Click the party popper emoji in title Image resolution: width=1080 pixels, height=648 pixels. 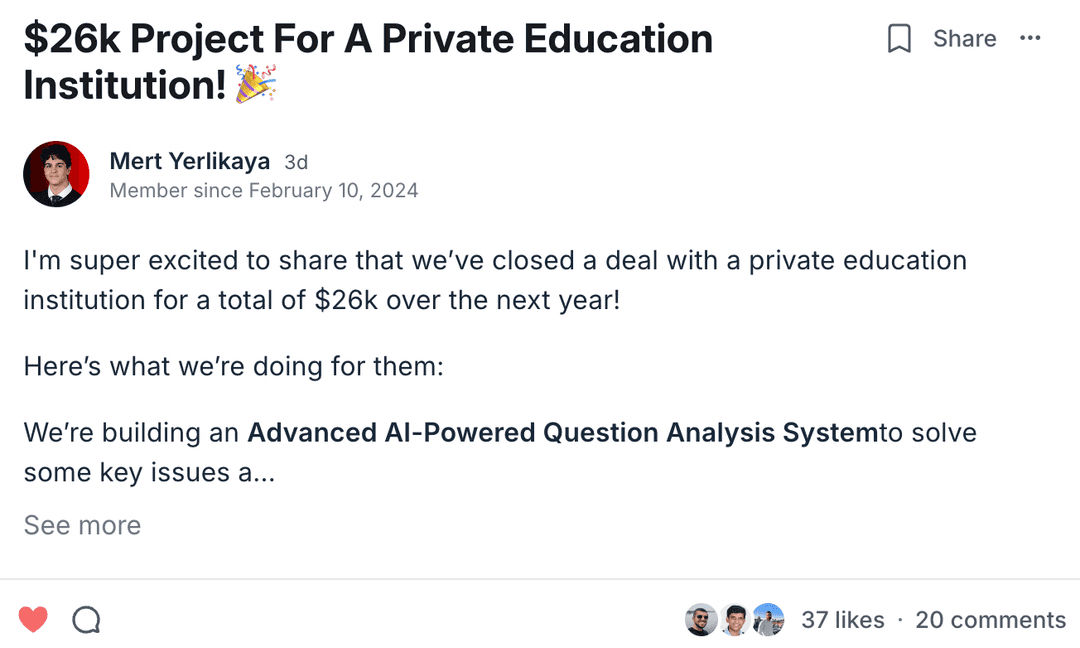(x=255, y=86)
